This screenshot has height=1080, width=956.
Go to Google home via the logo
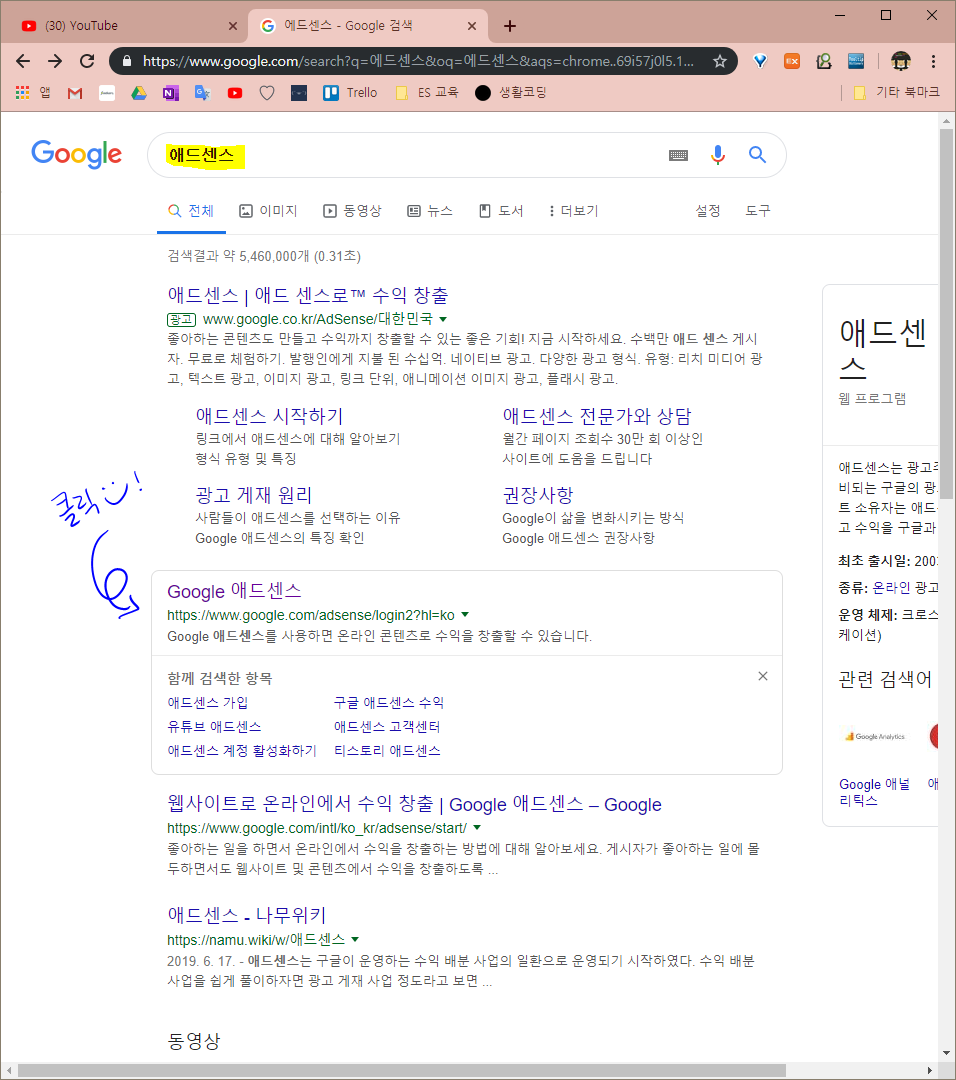point(76,154)
